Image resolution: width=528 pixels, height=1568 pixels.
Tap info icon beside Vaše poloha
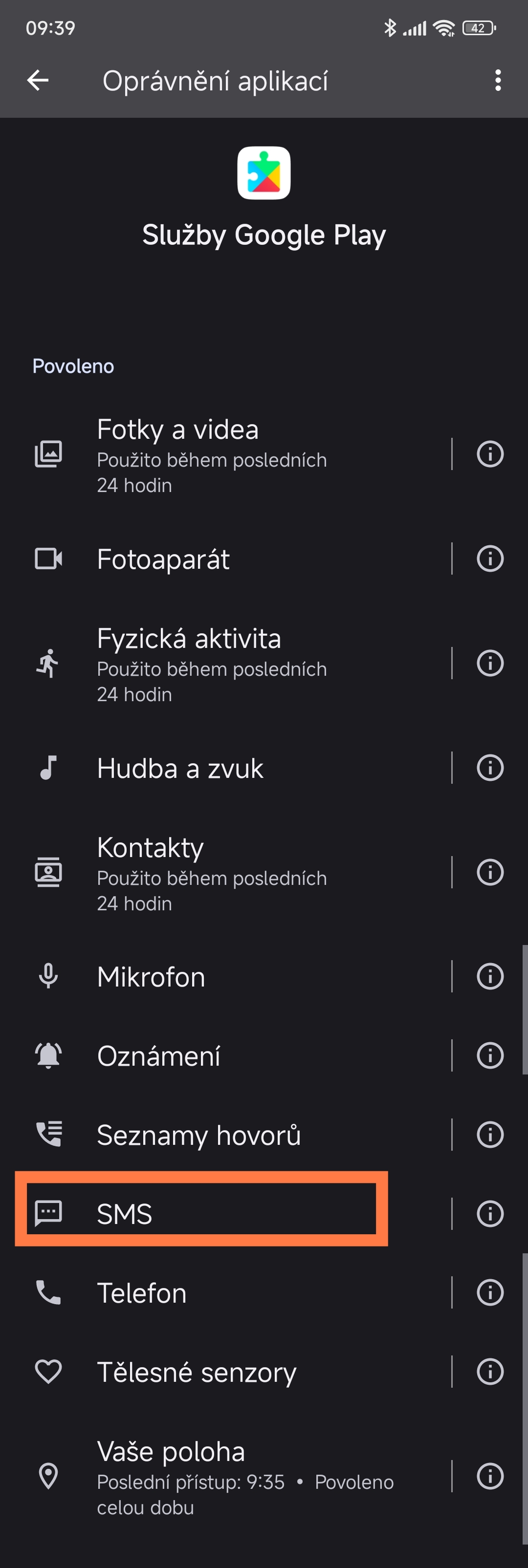490,1476
